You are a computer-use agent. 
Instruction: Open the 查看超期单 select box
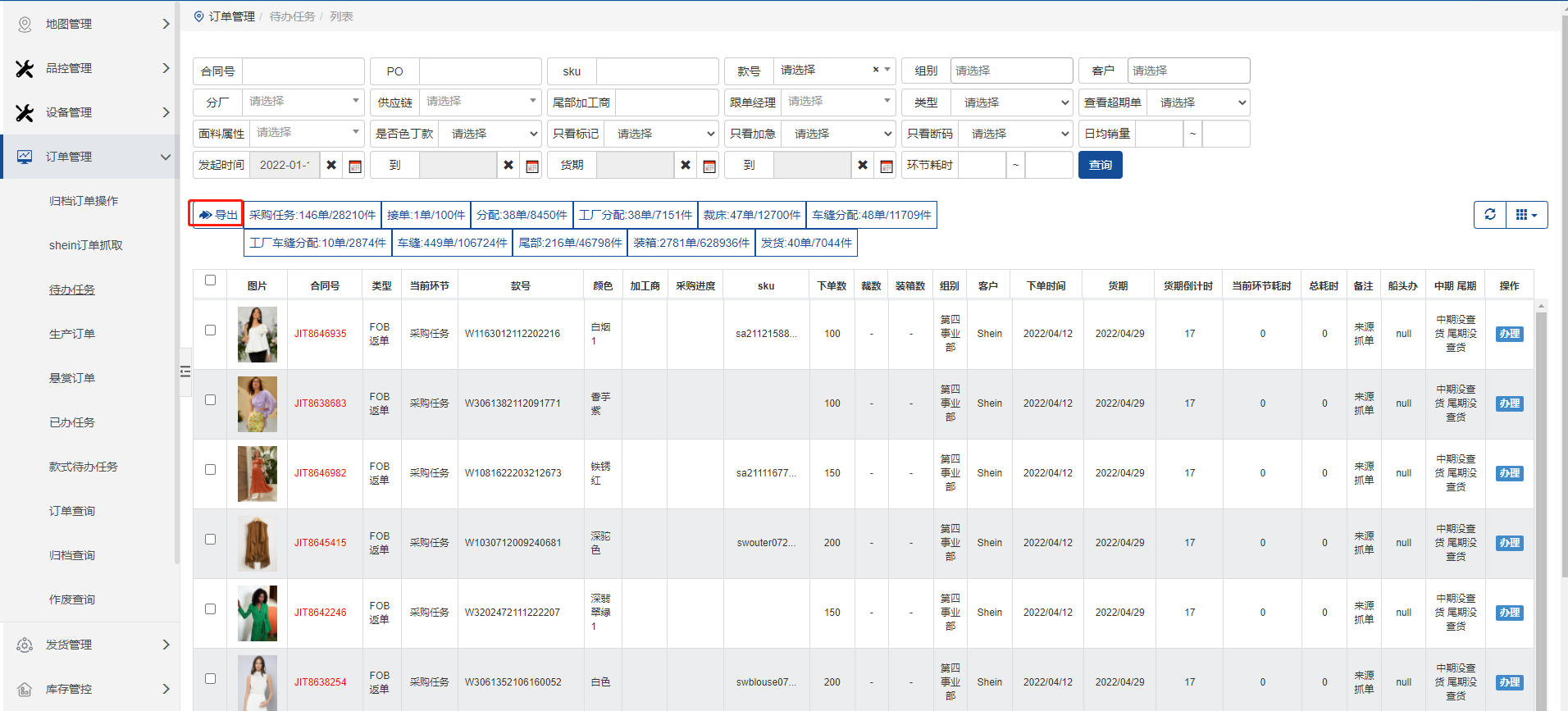pos(1198,103)
